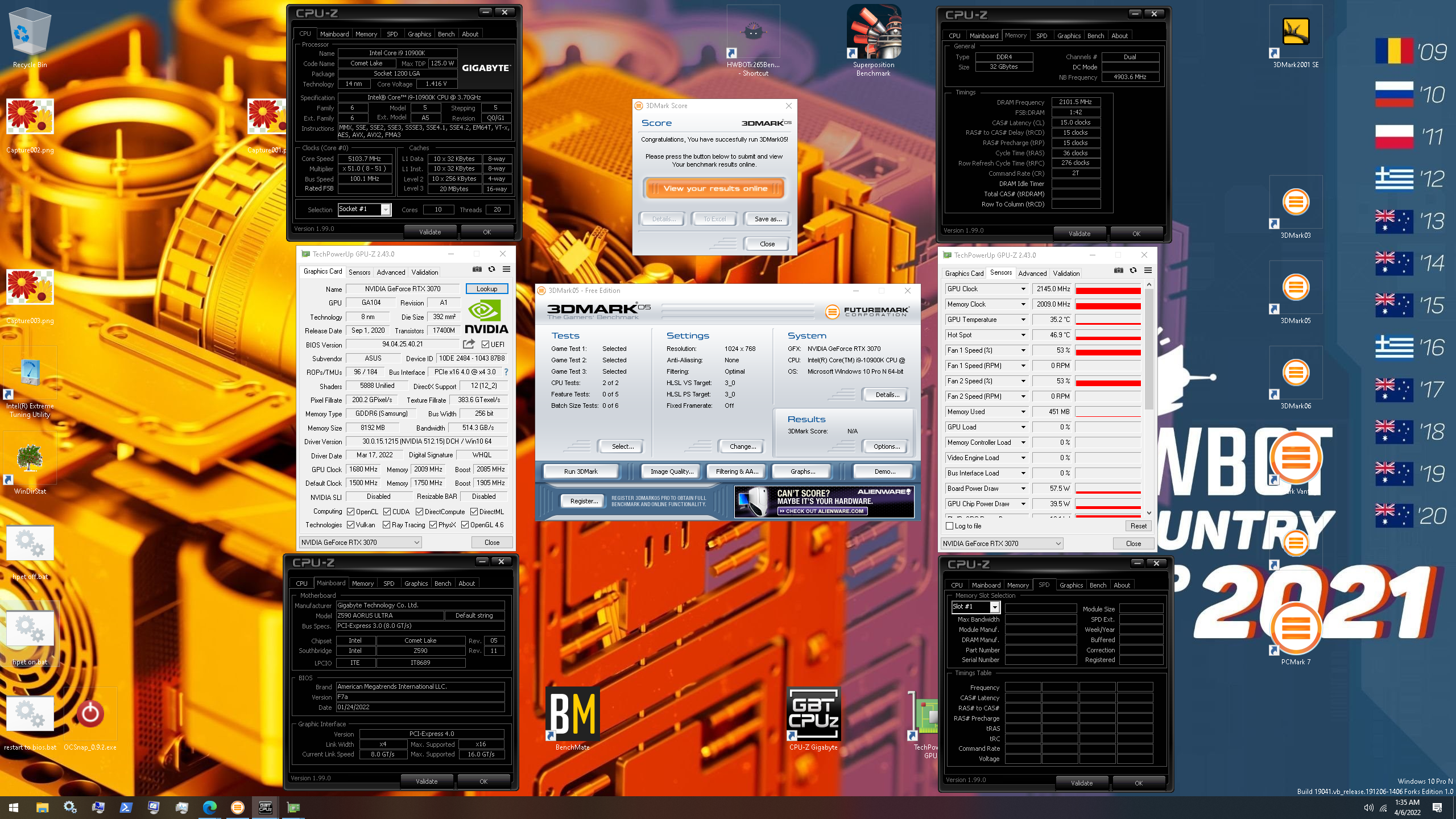Toggle the Vulkan checkbox

click(x=351, y=525)
